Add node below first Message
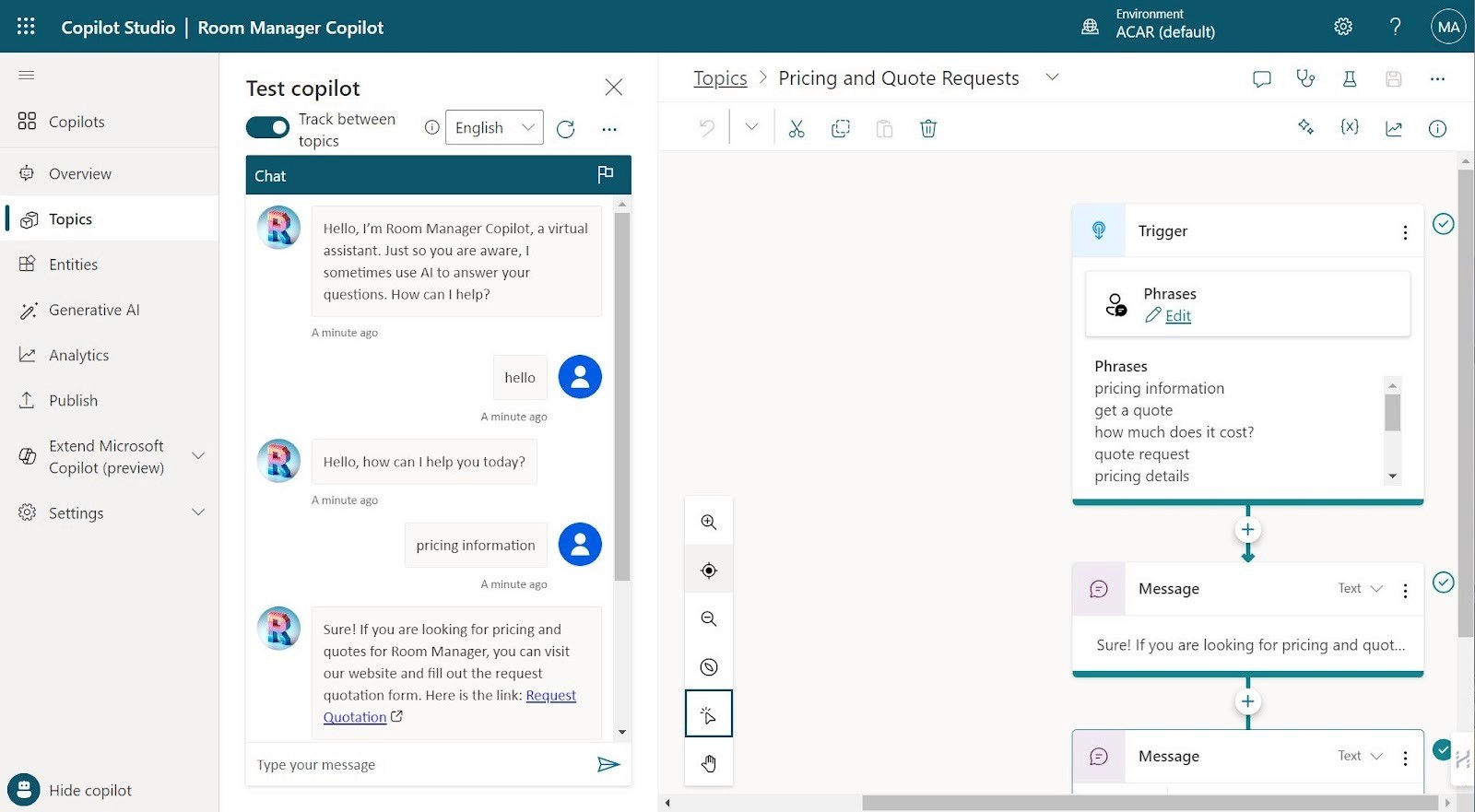Viewport: 1475px width, 812px height. (1247, 701)
